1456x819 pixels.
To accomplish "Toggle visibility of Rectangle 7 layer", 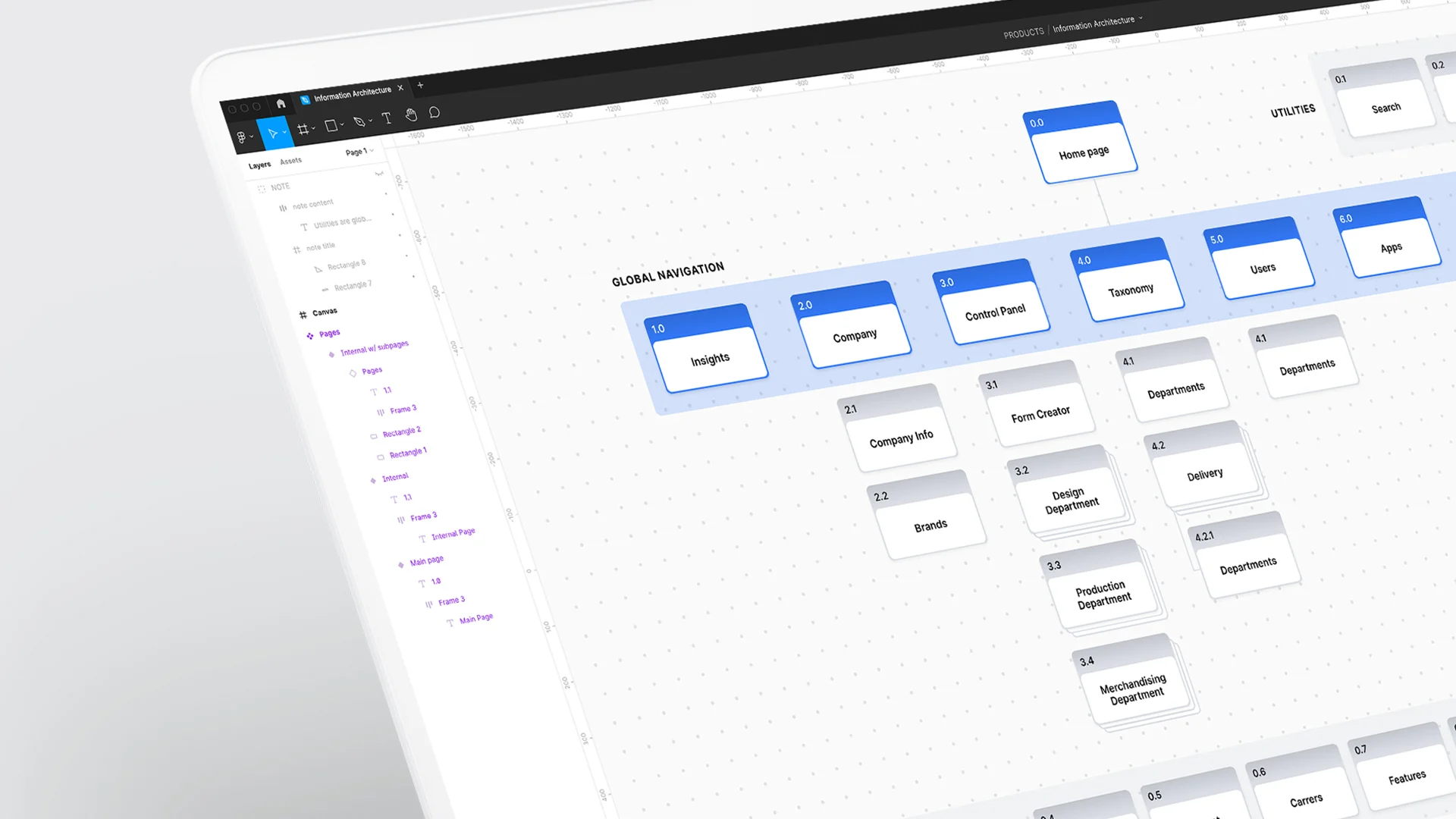I will tap(387, 285).
